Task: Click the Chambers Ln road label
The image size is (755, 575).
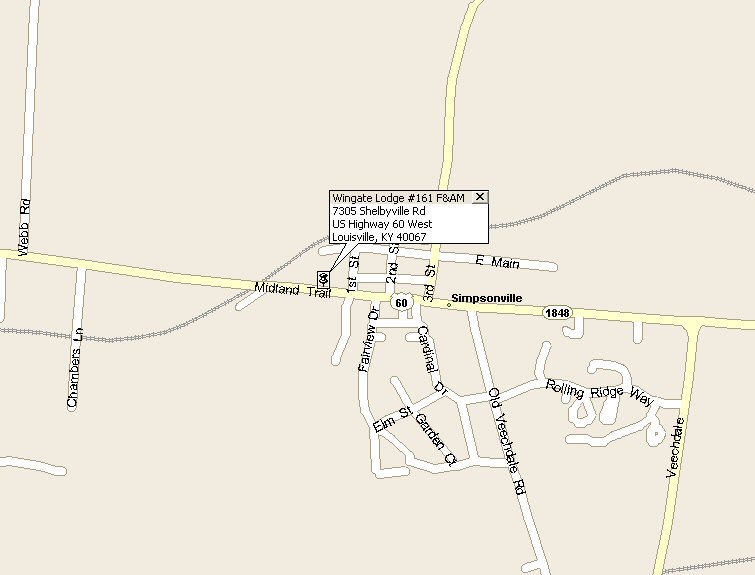Action: pos(75,368)
